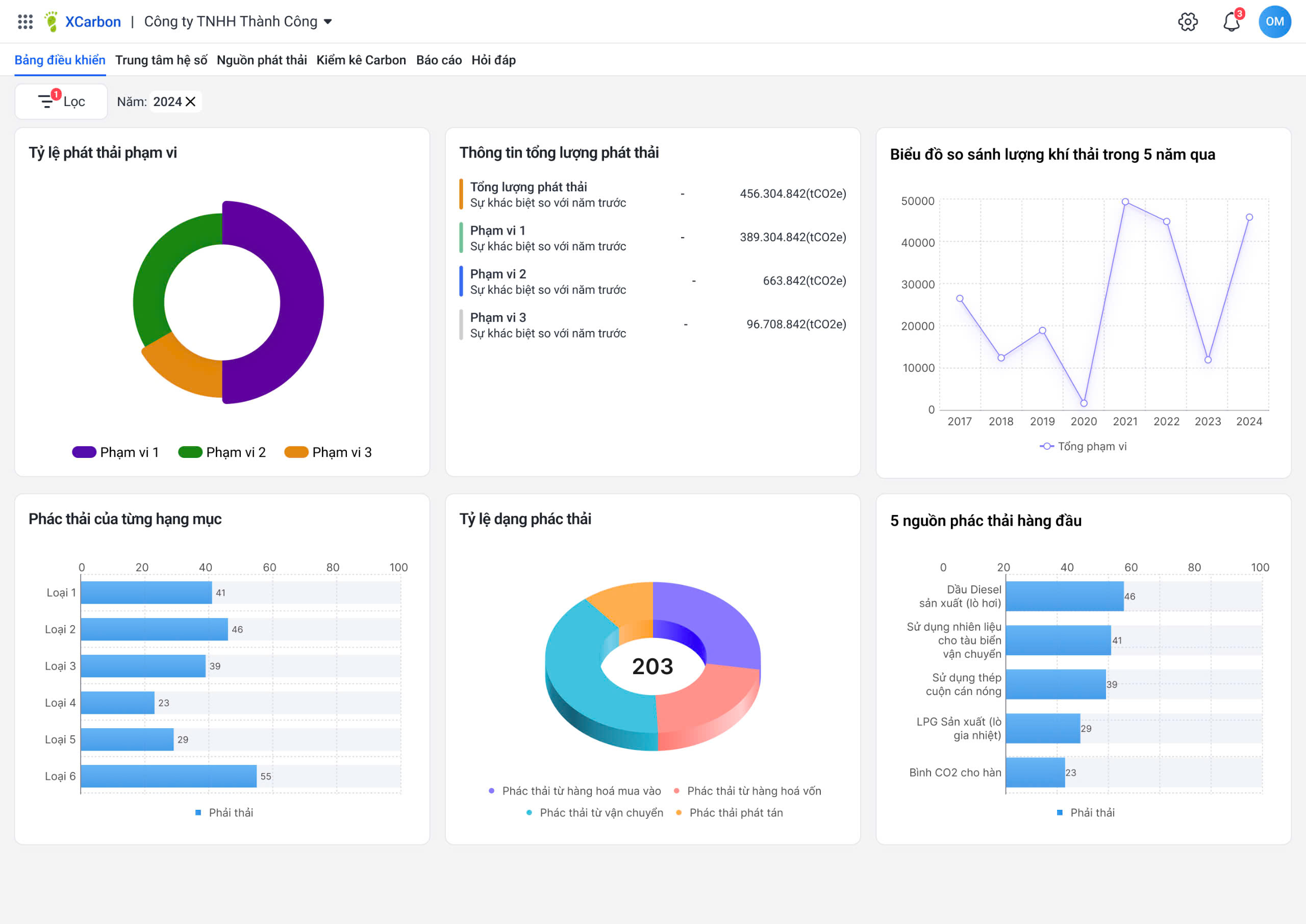
Task: Open the Hỏi đáp tab
Action: point(493,60)
